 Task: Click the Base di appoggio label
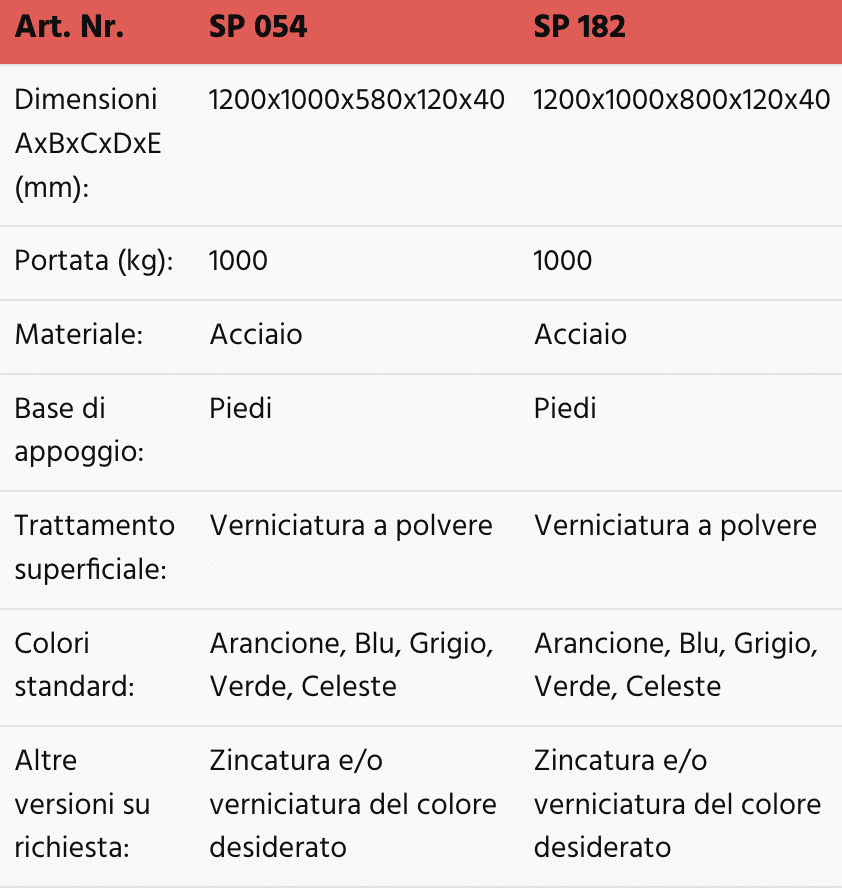(x=79, y=430)
